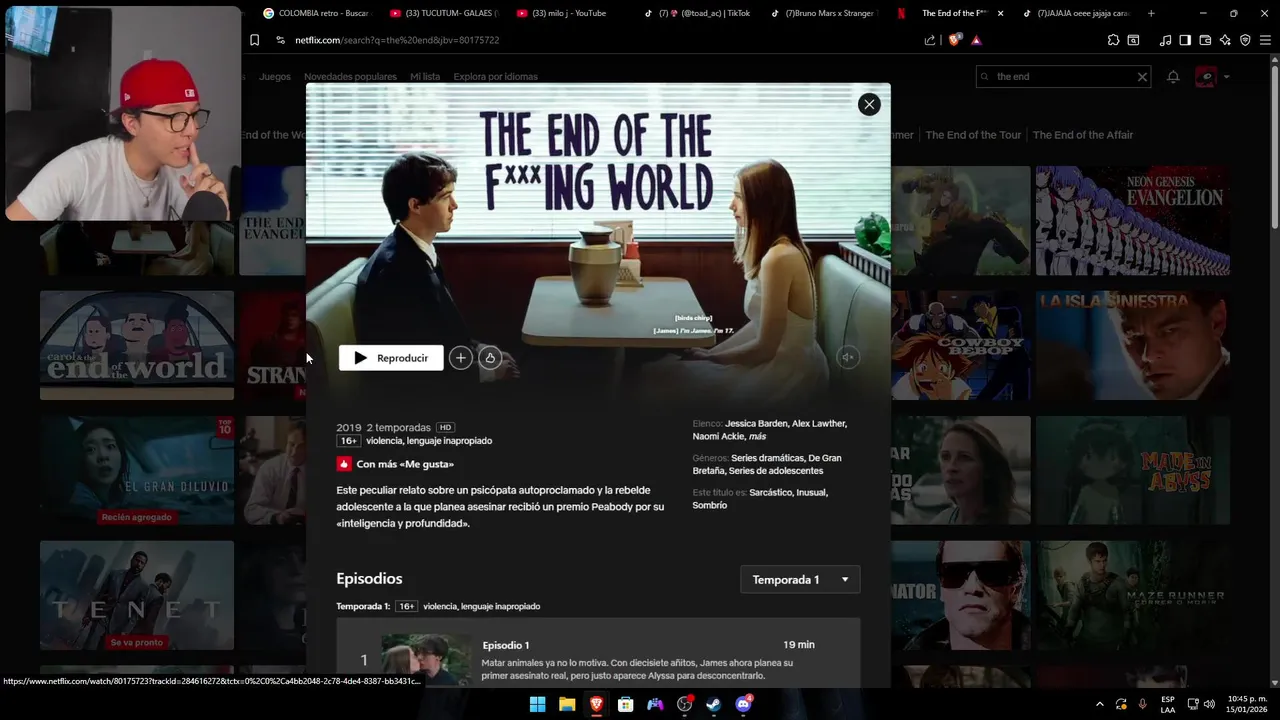The height and width of the screenshot is (720, 1280).
Task: Open site settings icon beside URL
Action: coord(281,40)
